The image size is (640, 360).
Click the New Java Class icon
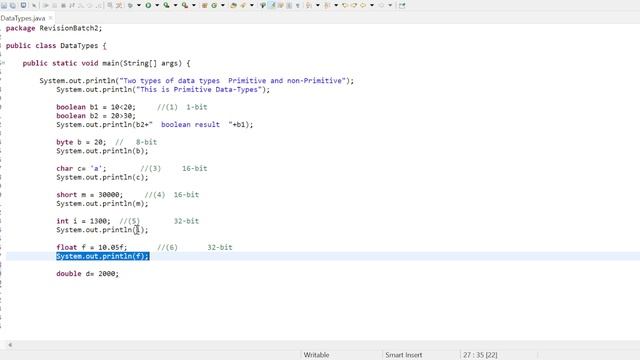[x=214, y=5]
